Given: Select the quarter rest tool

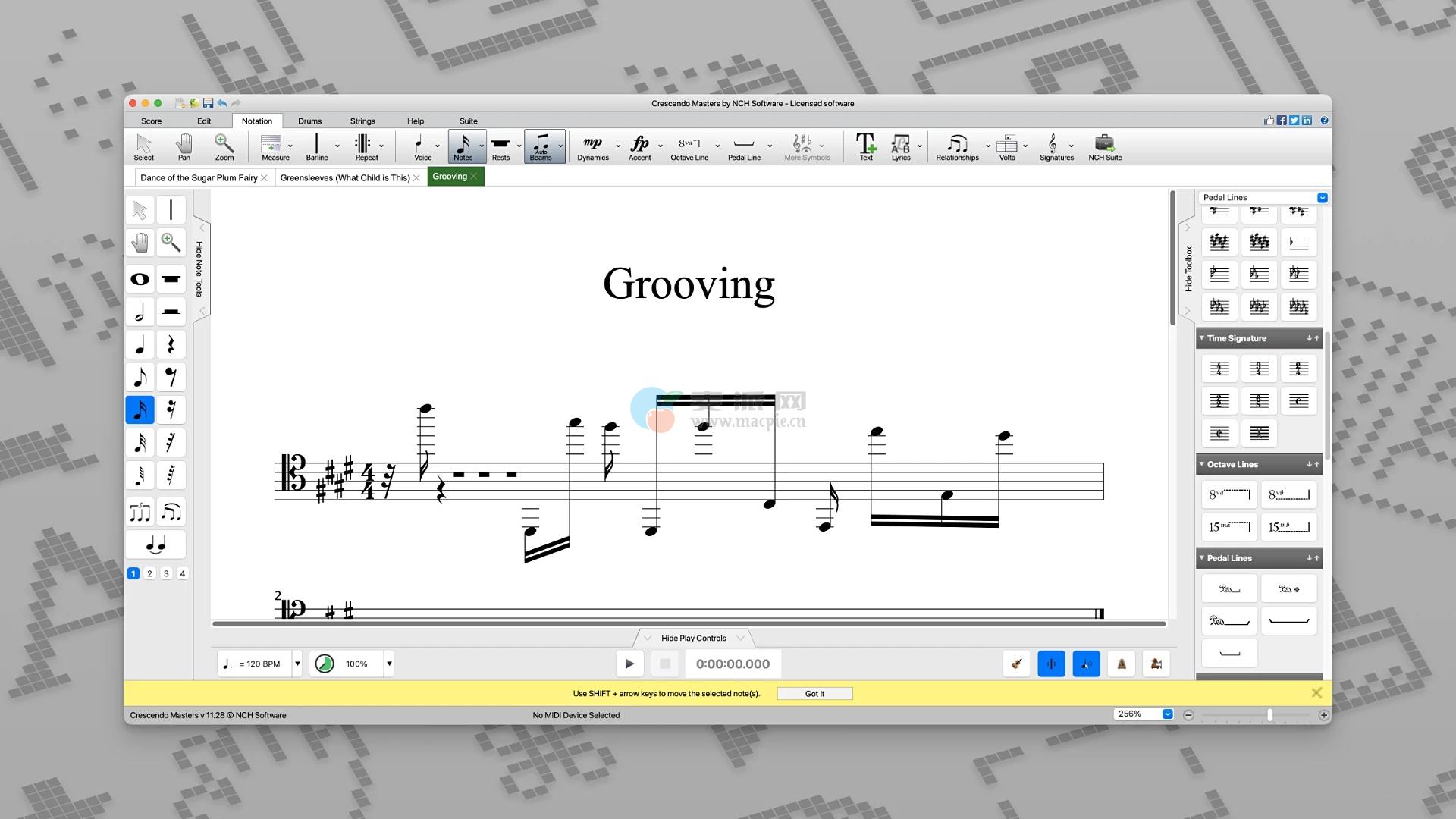Looking at the screenshot, I should tap(171, 345).
